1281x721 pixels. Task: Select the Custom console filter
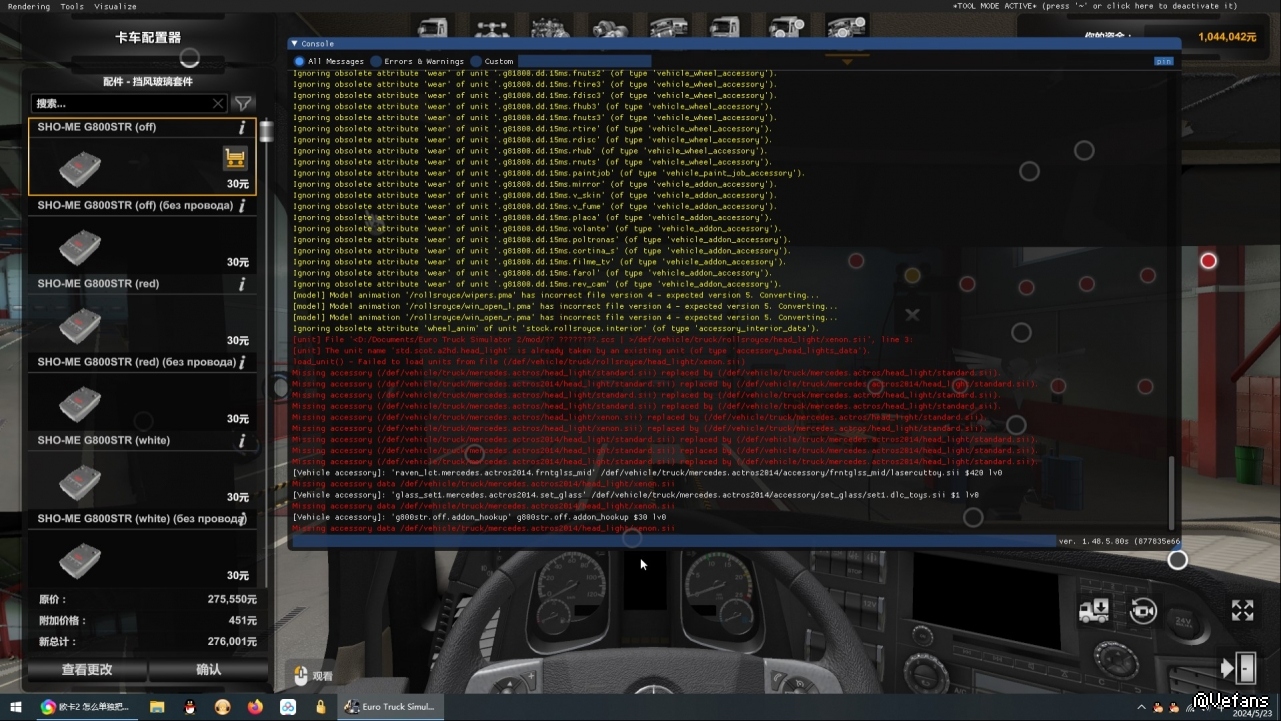476,61
